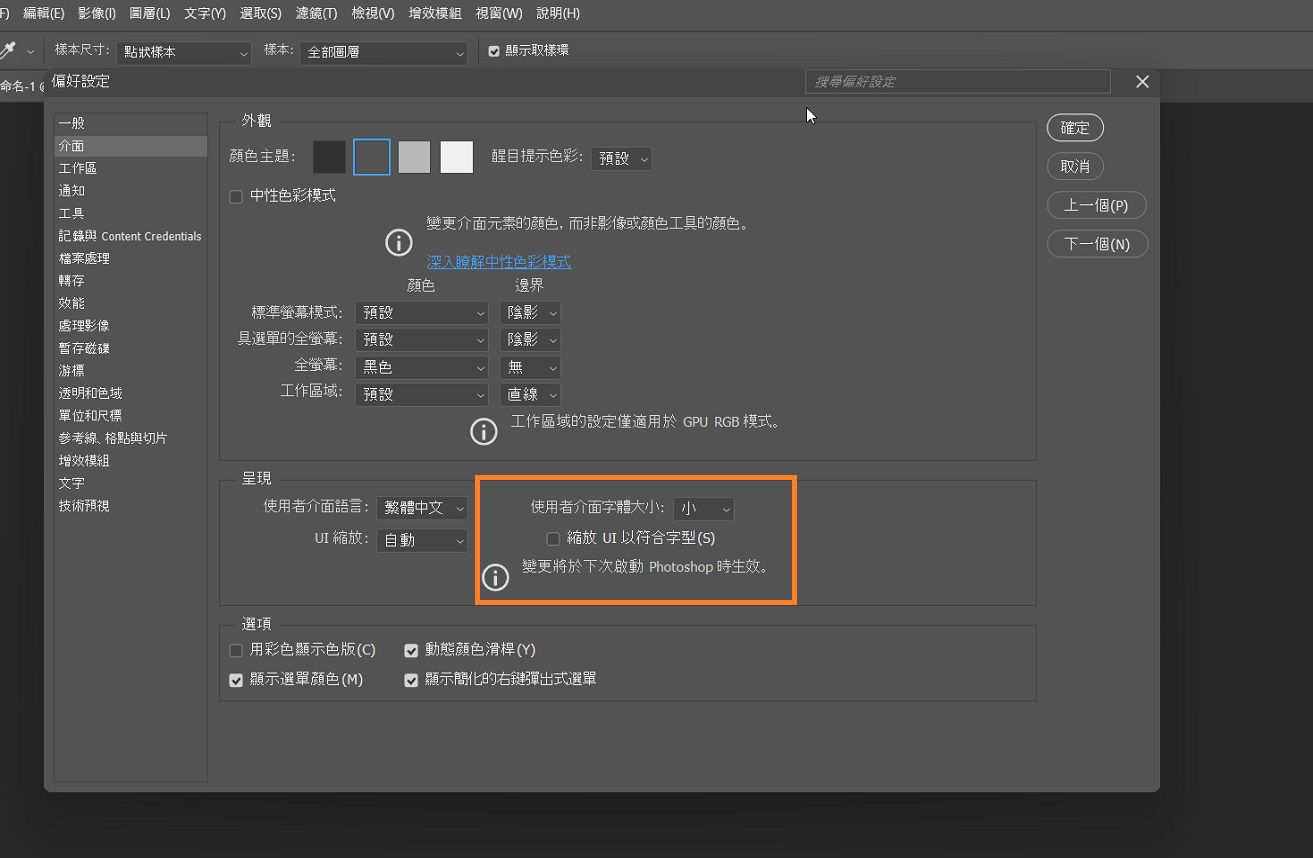
Task: Click the info icon about GPU RGB 工作區域
Action: click(483, 431)
